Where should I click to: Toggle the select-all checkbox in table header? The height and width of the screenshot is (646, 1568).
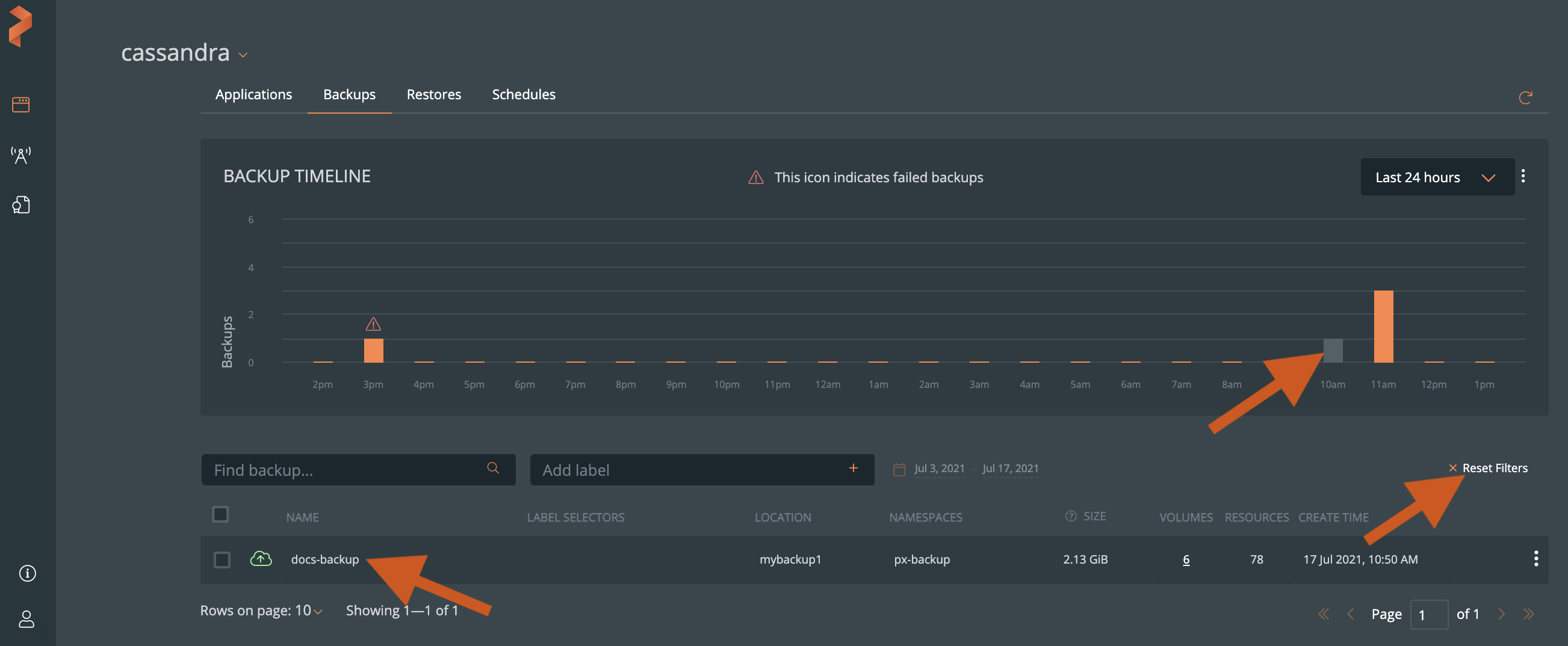click(220, 515)
